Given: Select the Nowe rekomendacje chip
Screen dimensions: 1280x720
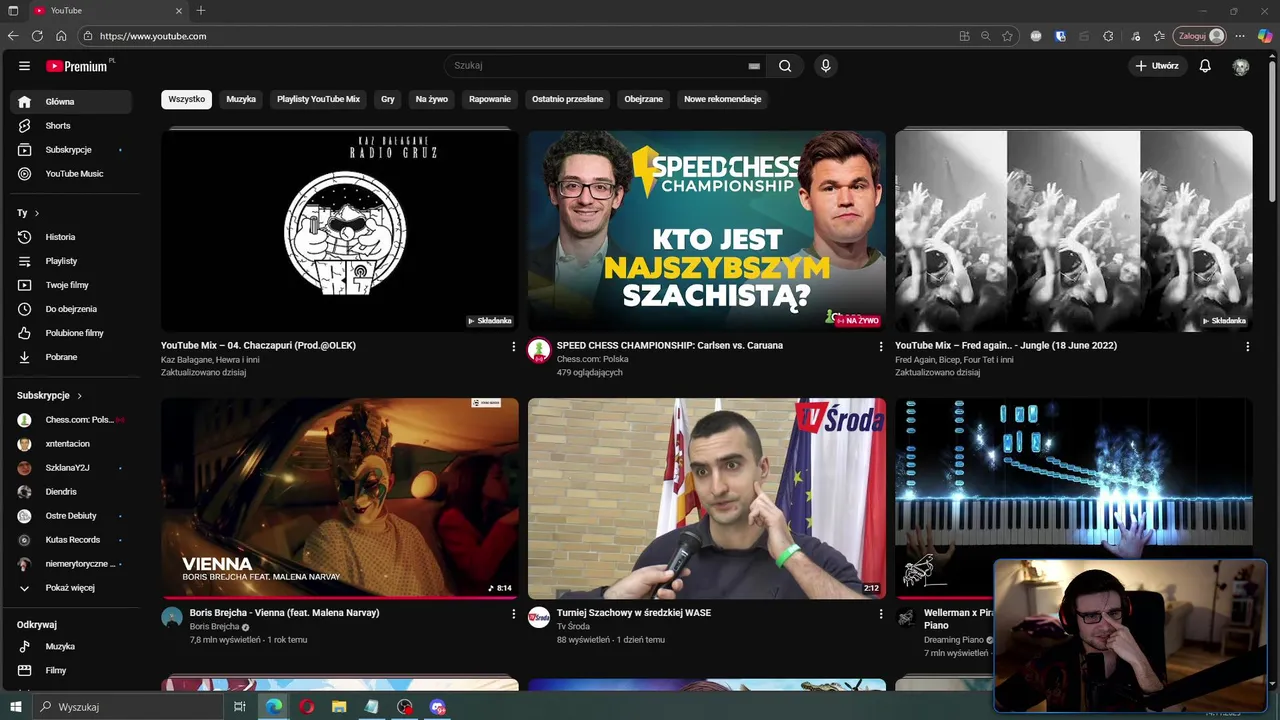Looking at the screenshot, I should (723, 99).
